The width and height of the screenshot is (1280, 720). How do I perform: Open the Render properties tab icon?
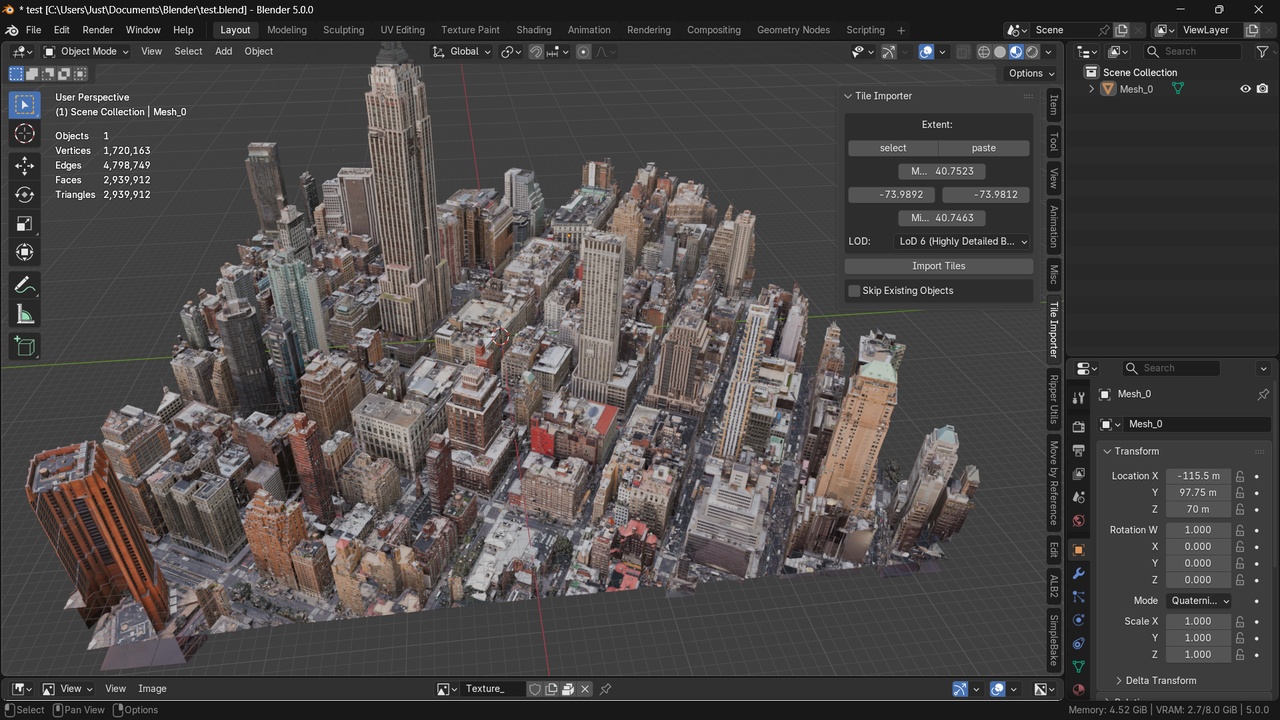(x=1078, y=427)
